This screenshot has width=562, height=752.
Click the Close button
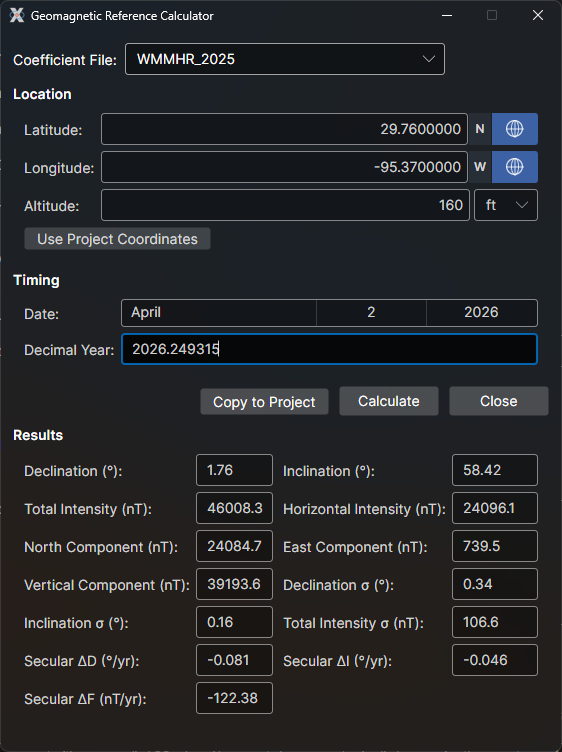pos(499,401)
